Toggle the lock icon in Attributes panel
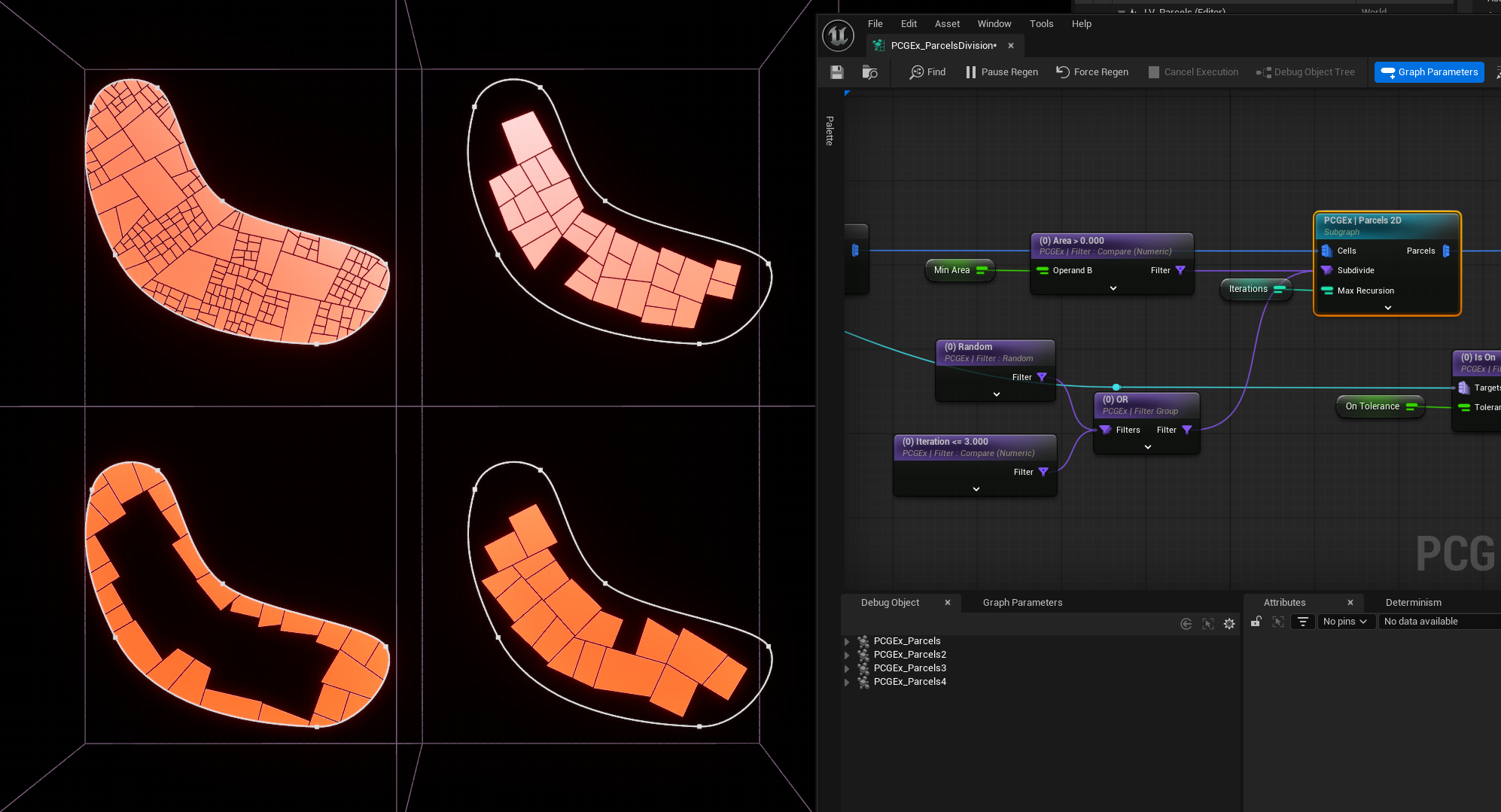This screenshot has height=812, width=1501. click(x=1256, y=622)
